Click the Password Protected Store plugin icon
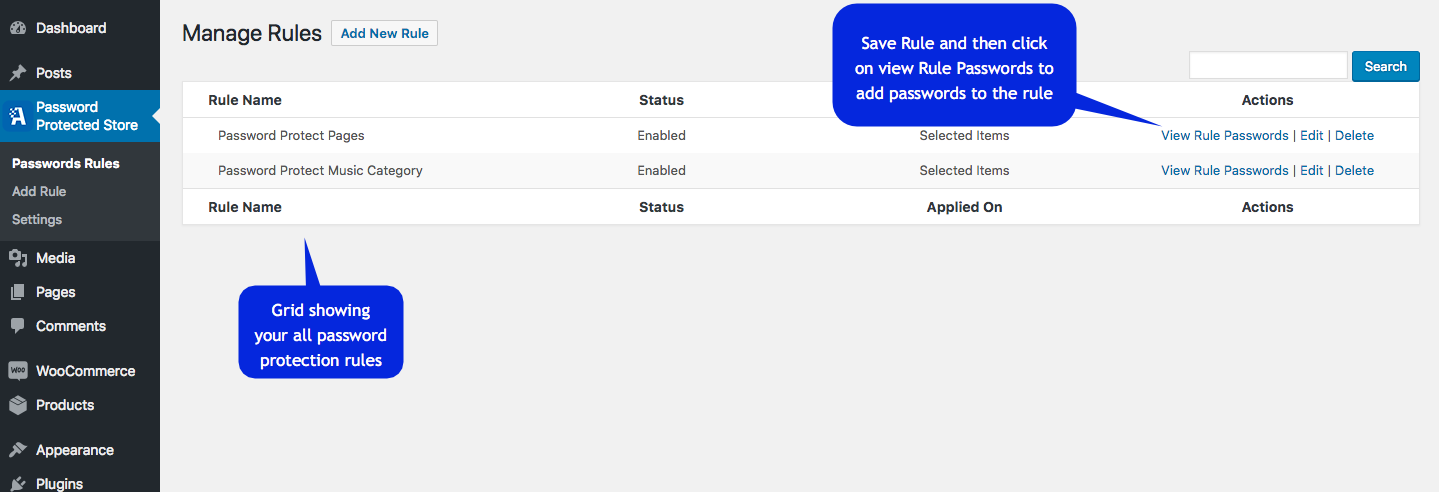Viewport: 1439px width, 492px height. (x=17, y=116)
